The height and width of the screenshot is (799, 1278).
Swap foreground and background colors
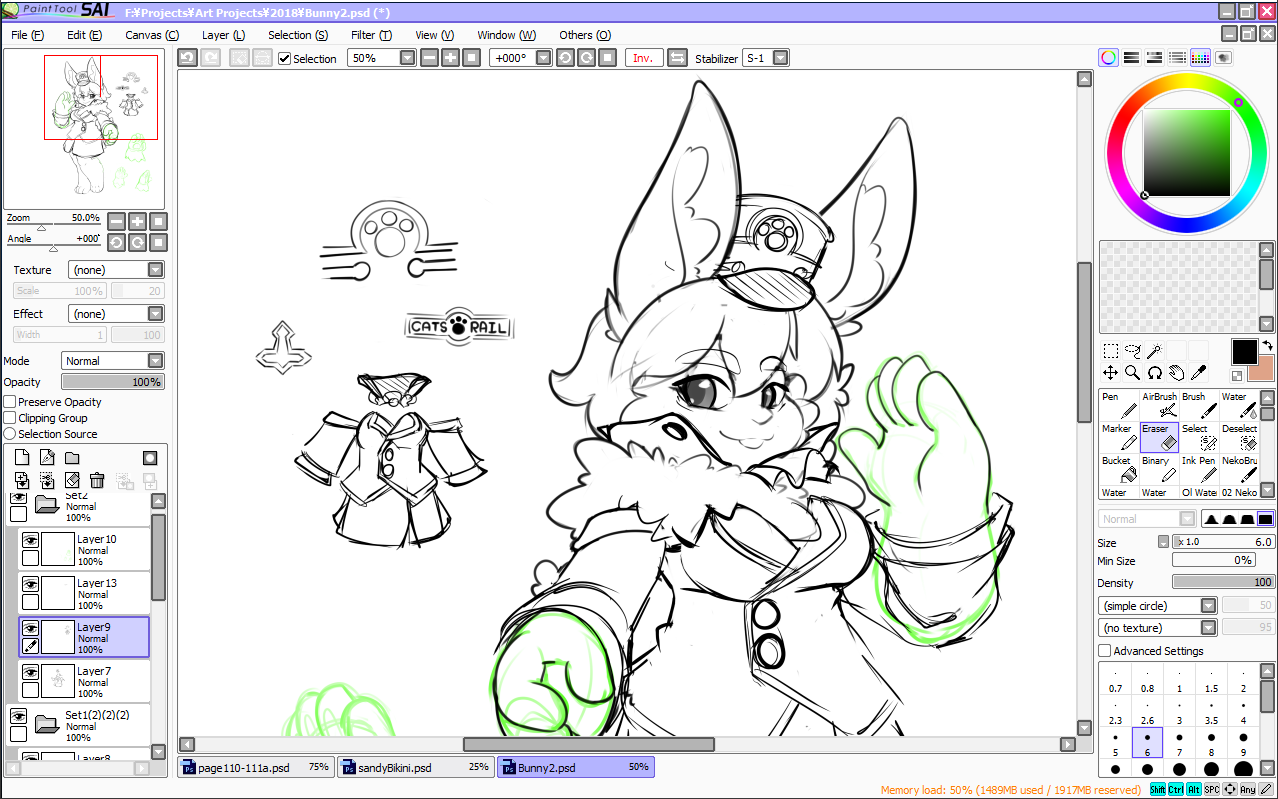[1267, 346]
